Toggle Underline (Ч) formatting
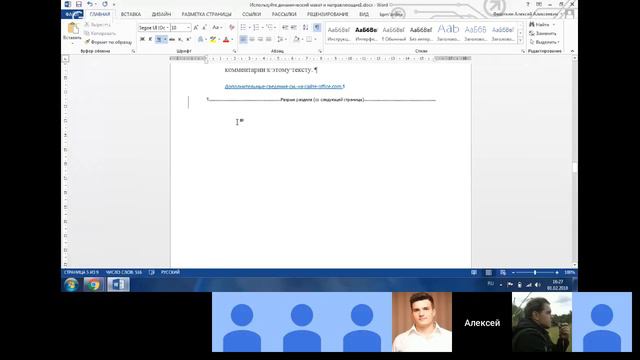This screenshot has width=640, height=360. [158, 39]
